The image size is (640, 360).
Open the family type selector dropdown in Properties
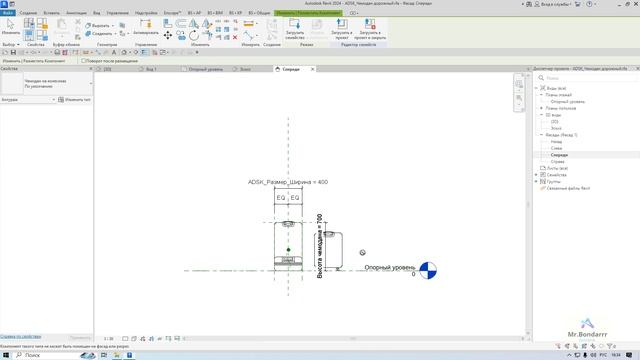(x=91, y=84)
